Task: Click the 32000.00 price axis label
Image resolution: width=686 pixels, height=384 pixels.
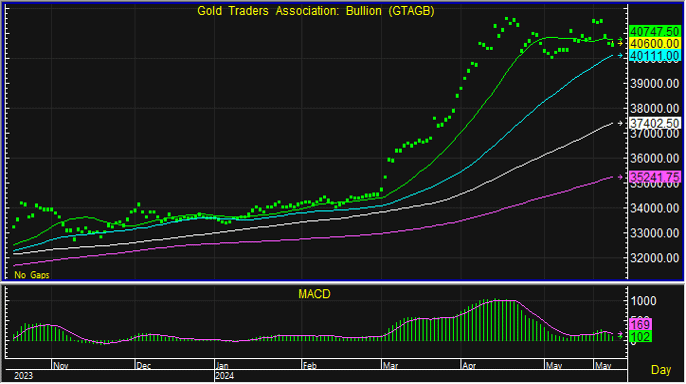Action: point(654,258)
